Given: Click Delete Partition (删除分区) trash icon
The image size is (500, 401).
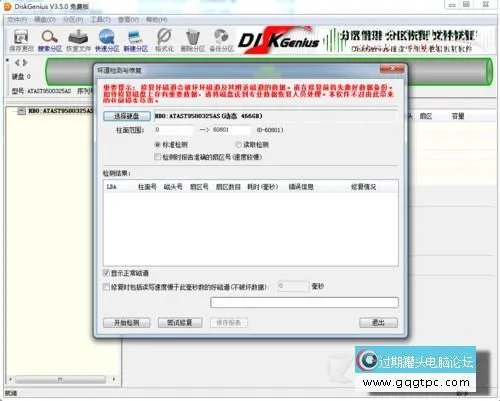Looking at the screenshot, I should pyautogui.click(x=193, y=40).
